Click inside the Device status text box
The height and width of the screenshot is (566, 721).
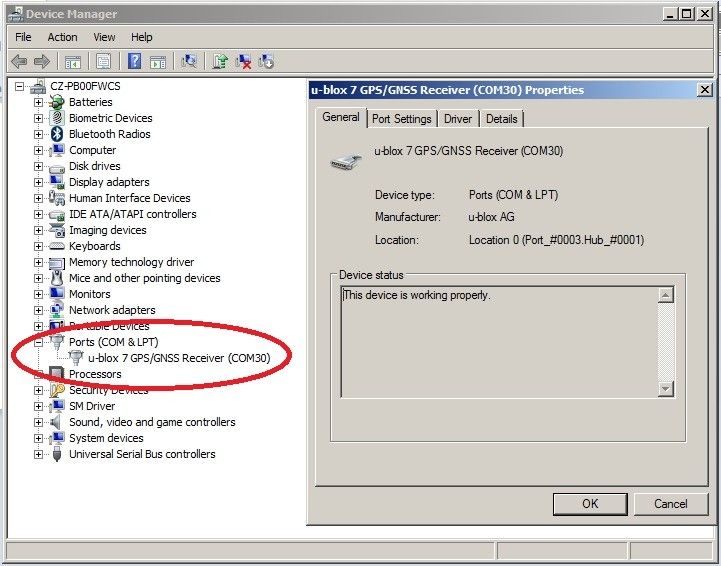[x=499, y=342]
